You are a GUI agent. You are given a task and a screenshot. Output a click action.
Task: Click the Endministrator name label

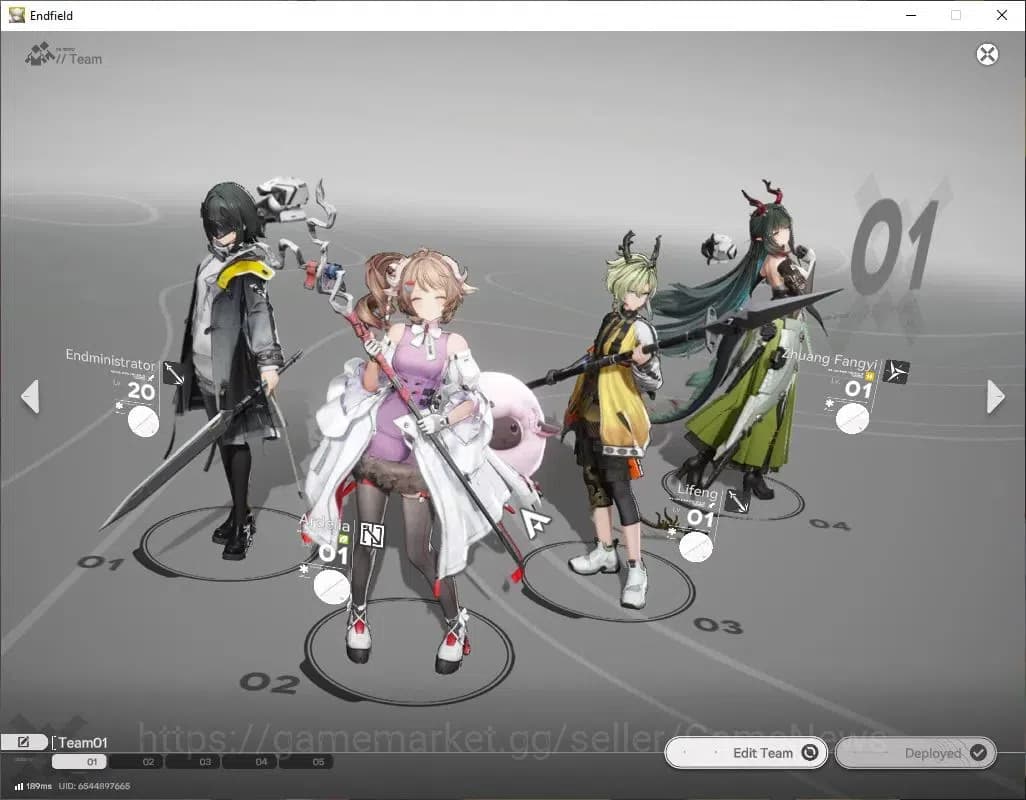coord(110,359)
